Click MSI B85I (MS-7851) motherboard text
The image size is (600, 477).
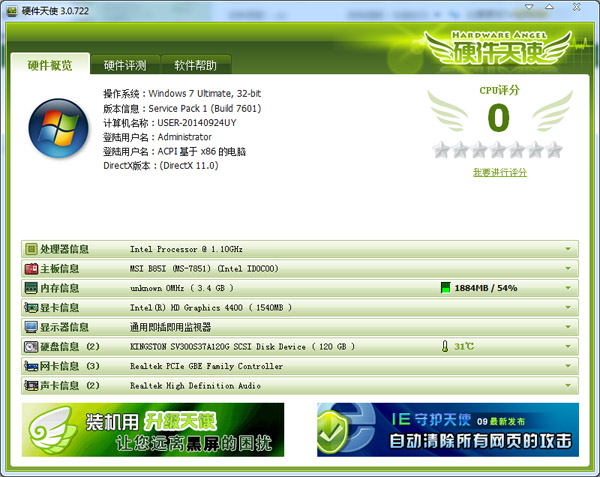tap(204, 269)
